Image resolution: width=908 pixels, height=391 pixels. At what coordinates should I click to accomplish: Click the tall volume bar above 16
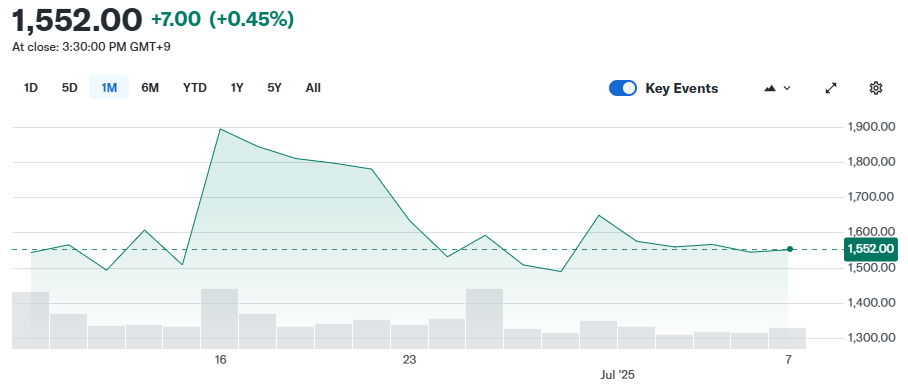[219, 319]
